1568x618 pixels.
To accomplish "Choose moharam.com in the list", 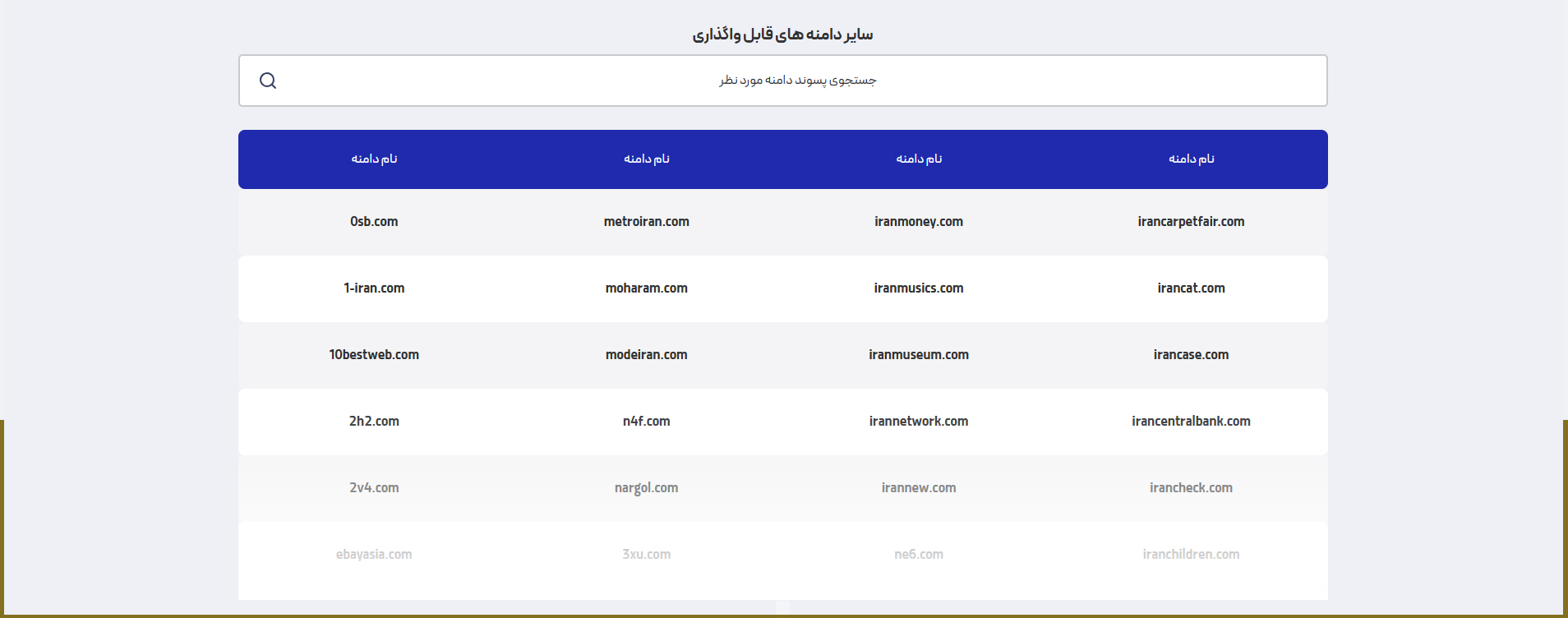I will pos(646,288).
